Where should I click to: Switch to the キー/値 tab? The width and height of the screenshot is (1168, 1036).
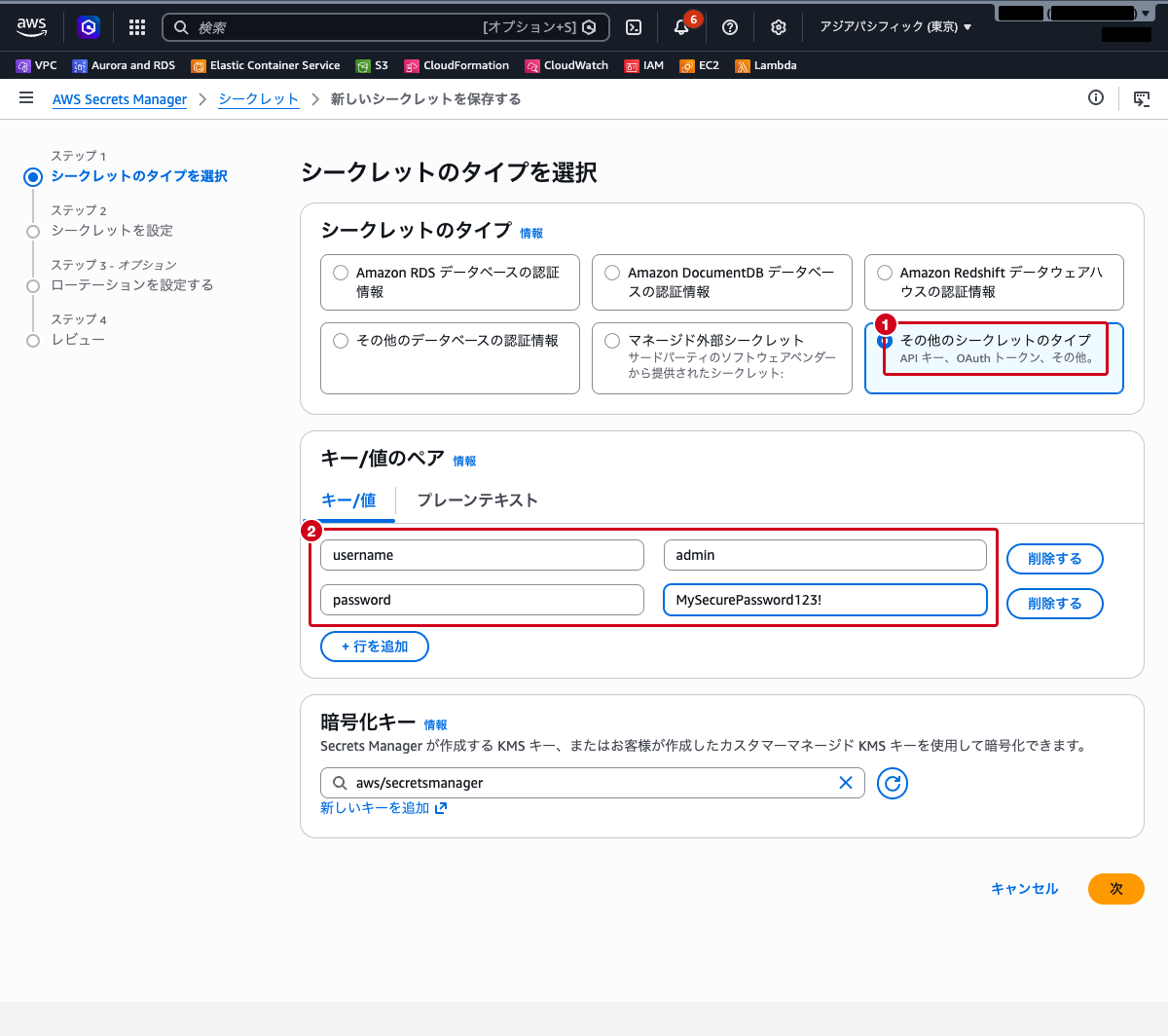(x=348, y=500)
